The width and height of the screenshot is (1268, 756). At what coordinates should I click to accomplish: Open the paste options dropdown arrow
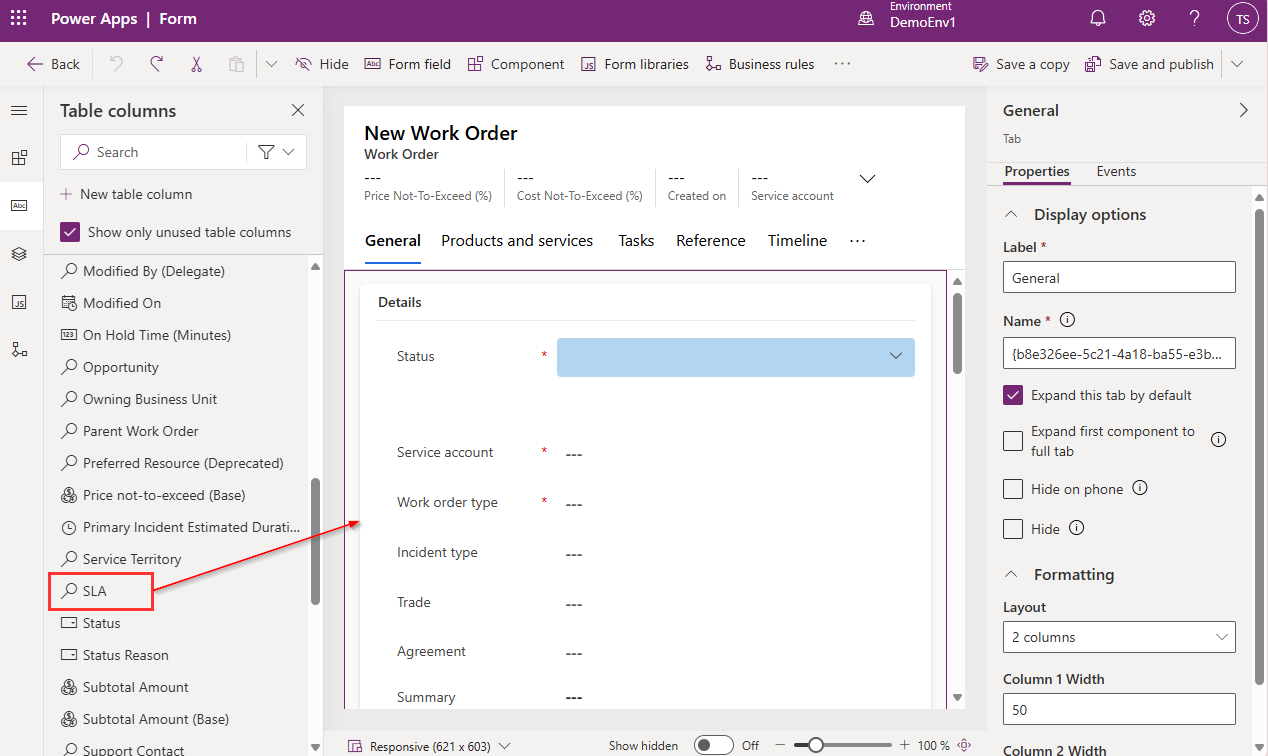click(x=272, y=64)
